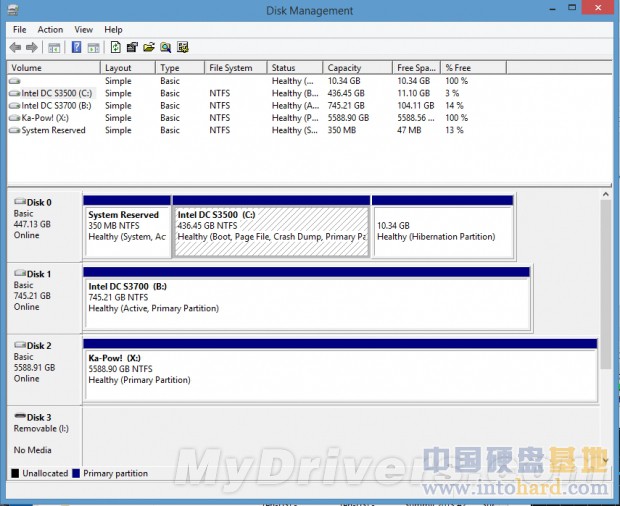Open the File menu
The width and height of the screenshot is (620, 506).
[x=19, y=30]
